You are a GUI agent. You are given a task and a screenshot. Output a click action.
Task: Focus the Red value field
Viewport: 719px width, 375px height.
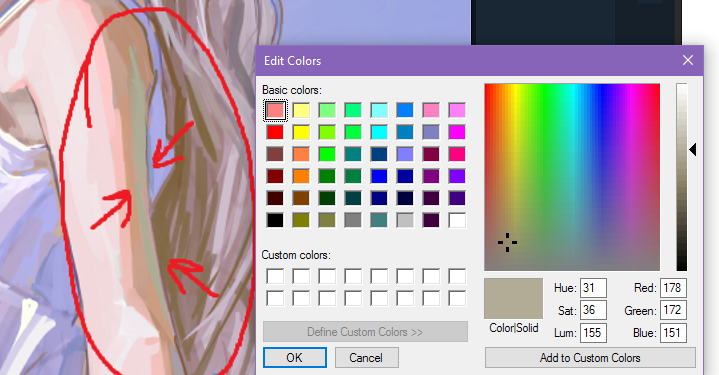pos(673,288)
